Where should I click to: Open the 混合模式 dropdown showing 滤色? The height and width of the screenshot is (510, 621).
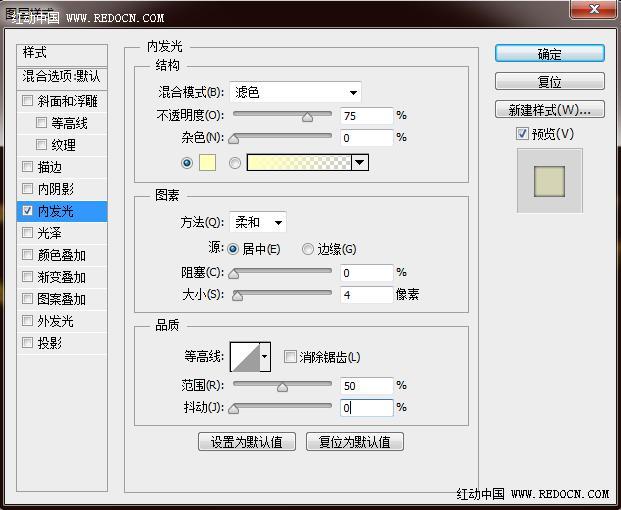tap(295, 92)
